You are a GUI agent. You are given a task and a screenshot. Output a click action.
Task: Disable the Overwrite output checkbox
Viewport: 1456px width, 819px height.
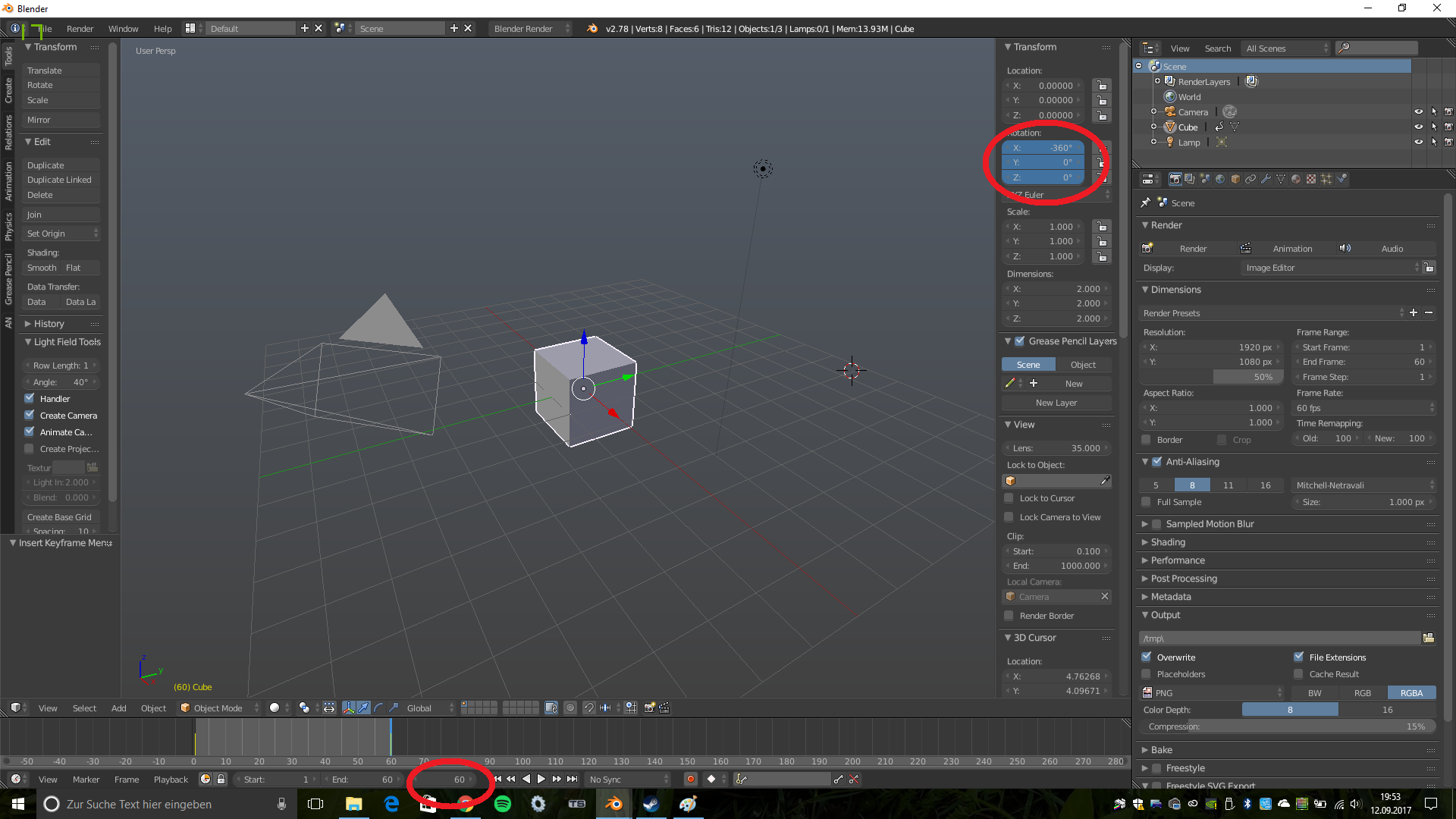[x=1147, y=657]
